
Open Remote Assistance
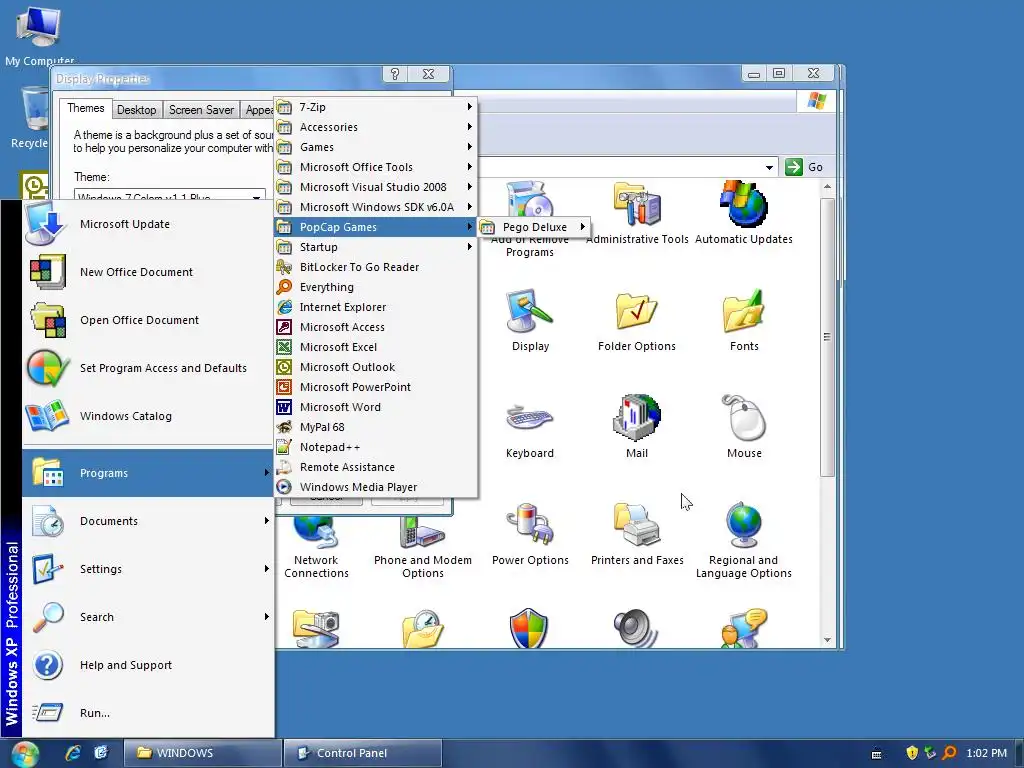376,467
